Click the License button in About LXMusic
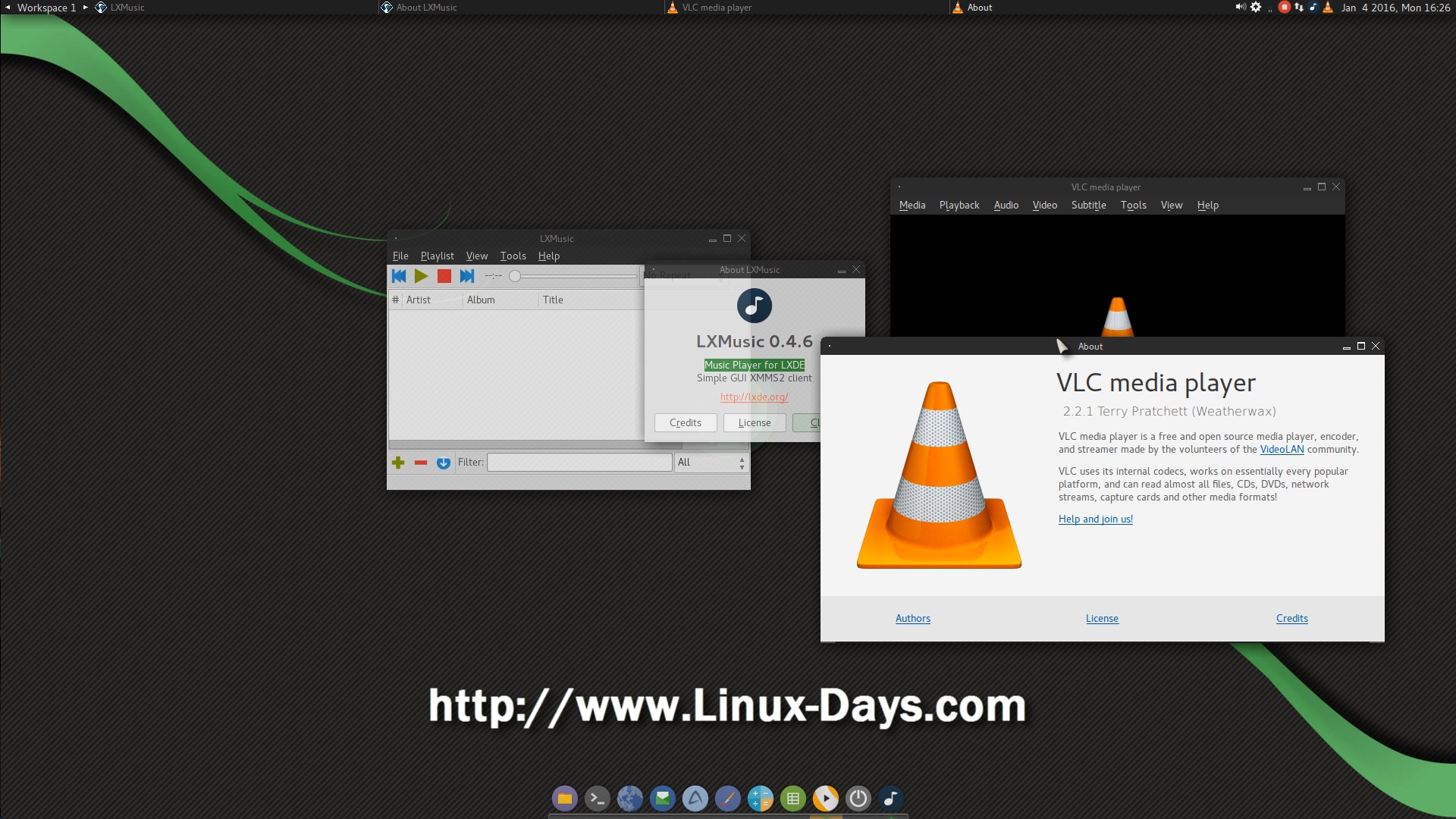The width and height of the screenshot is (1456, 819). (755, 422)
